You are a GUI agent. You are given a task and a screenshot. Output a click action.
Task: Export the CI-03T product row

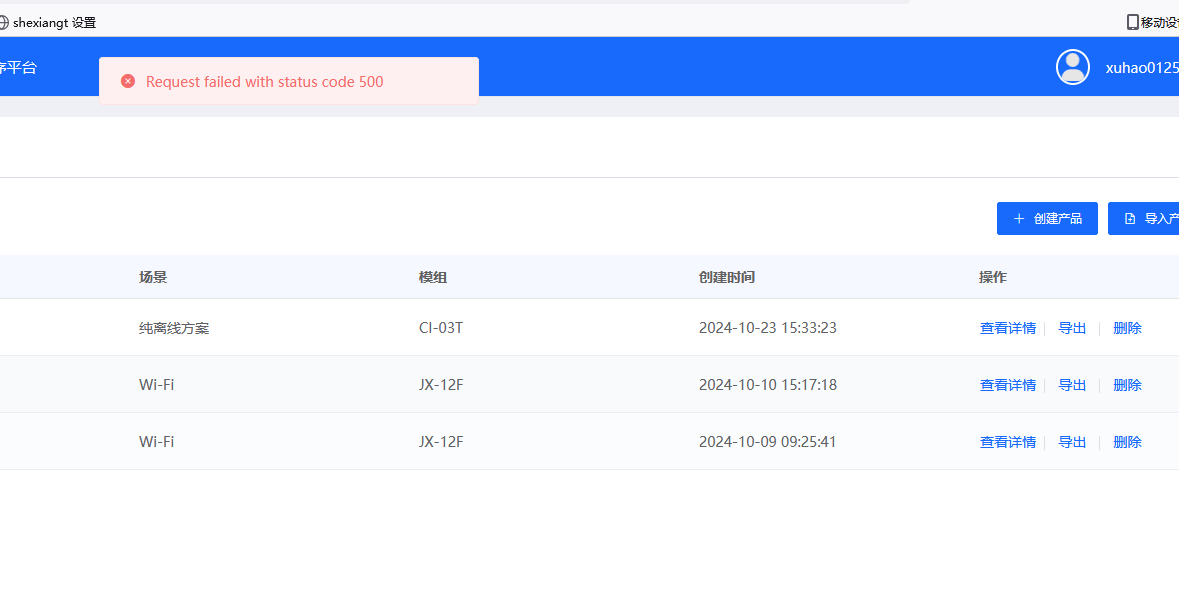tap(1072, 328)
